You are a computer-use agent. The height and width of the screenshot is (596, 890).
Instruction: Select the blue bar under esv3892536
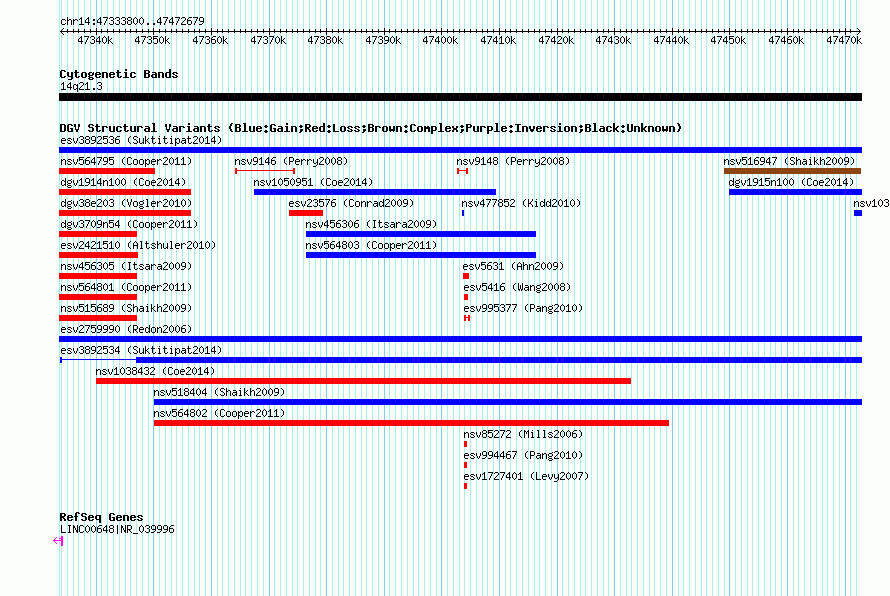click(460, 150)
